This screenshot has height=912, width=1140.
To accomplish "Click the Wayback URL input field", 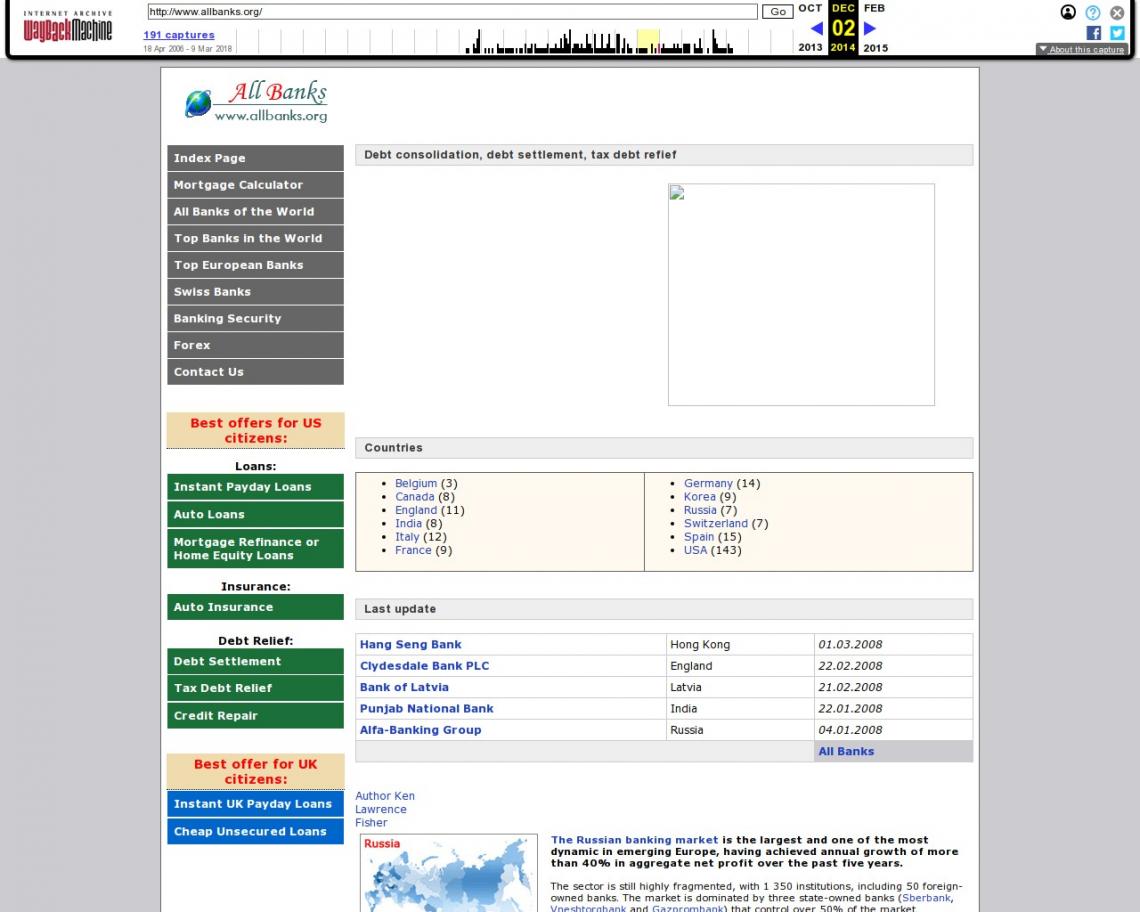I will pos(452,12).
